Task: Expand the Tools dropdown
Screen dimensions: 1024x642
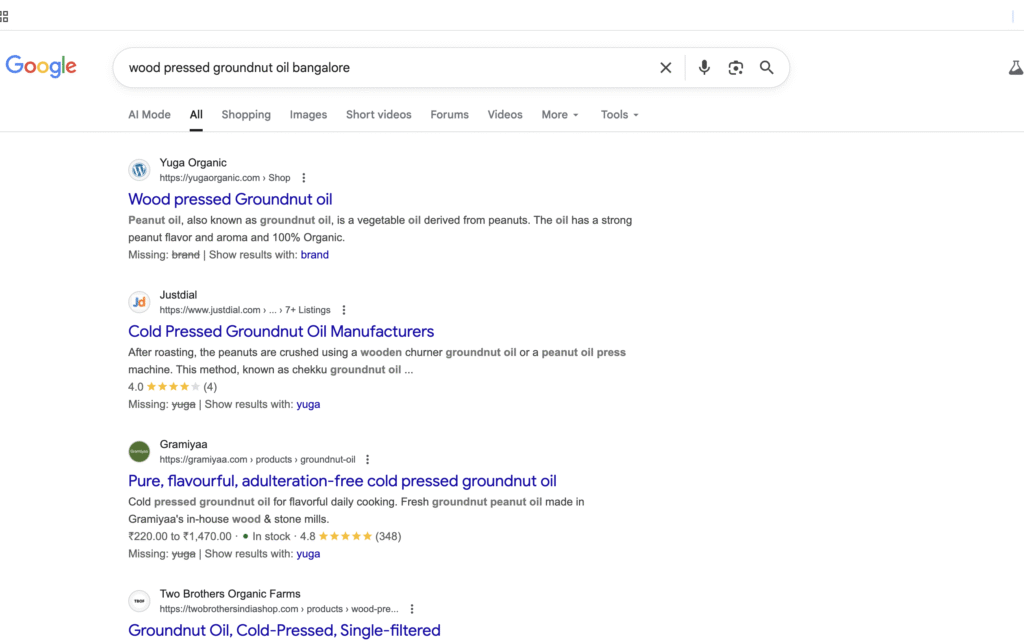Action: 619,115
